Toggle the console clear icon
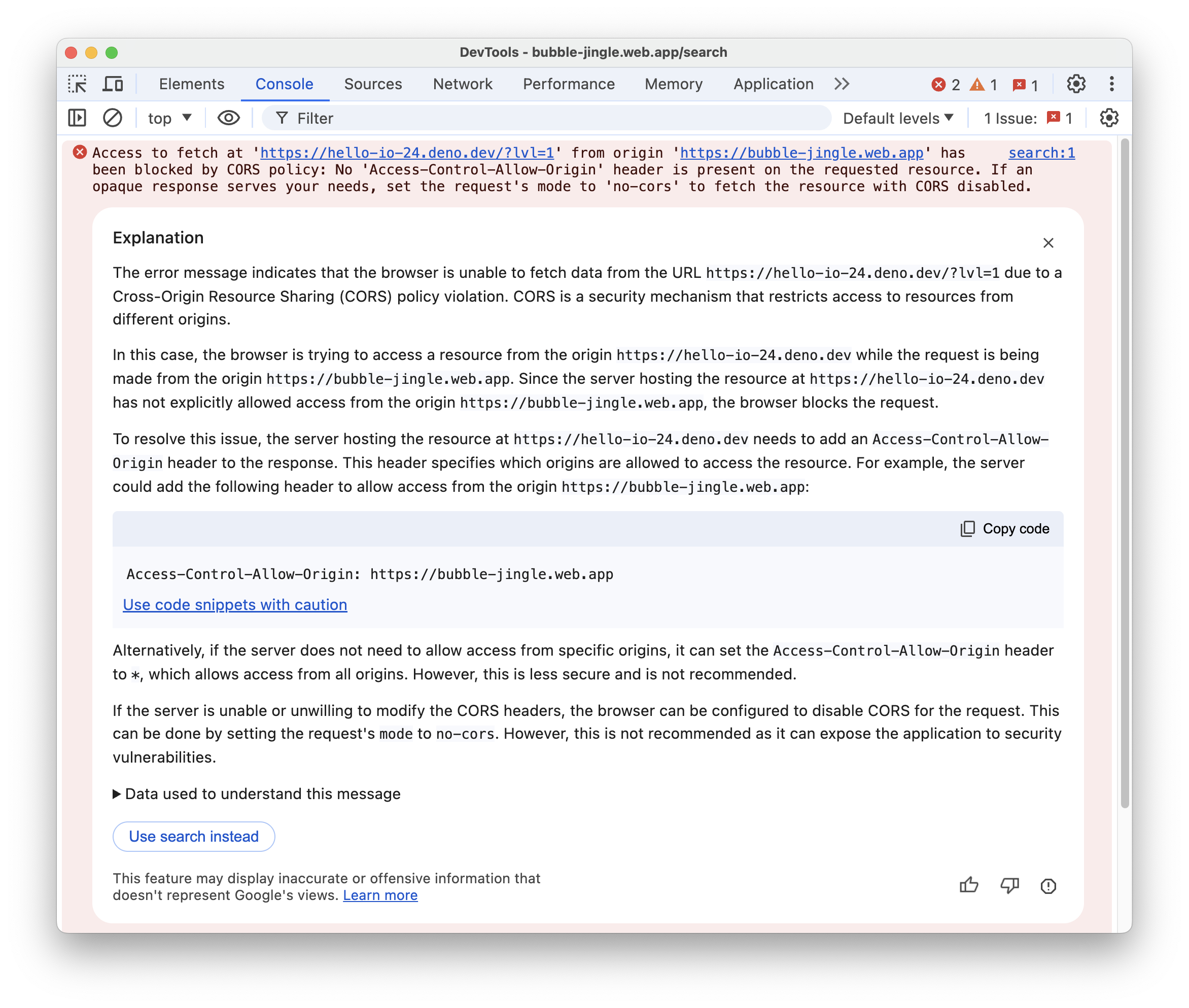This screenshot has height=1008, width=1189. click(111, 119)
